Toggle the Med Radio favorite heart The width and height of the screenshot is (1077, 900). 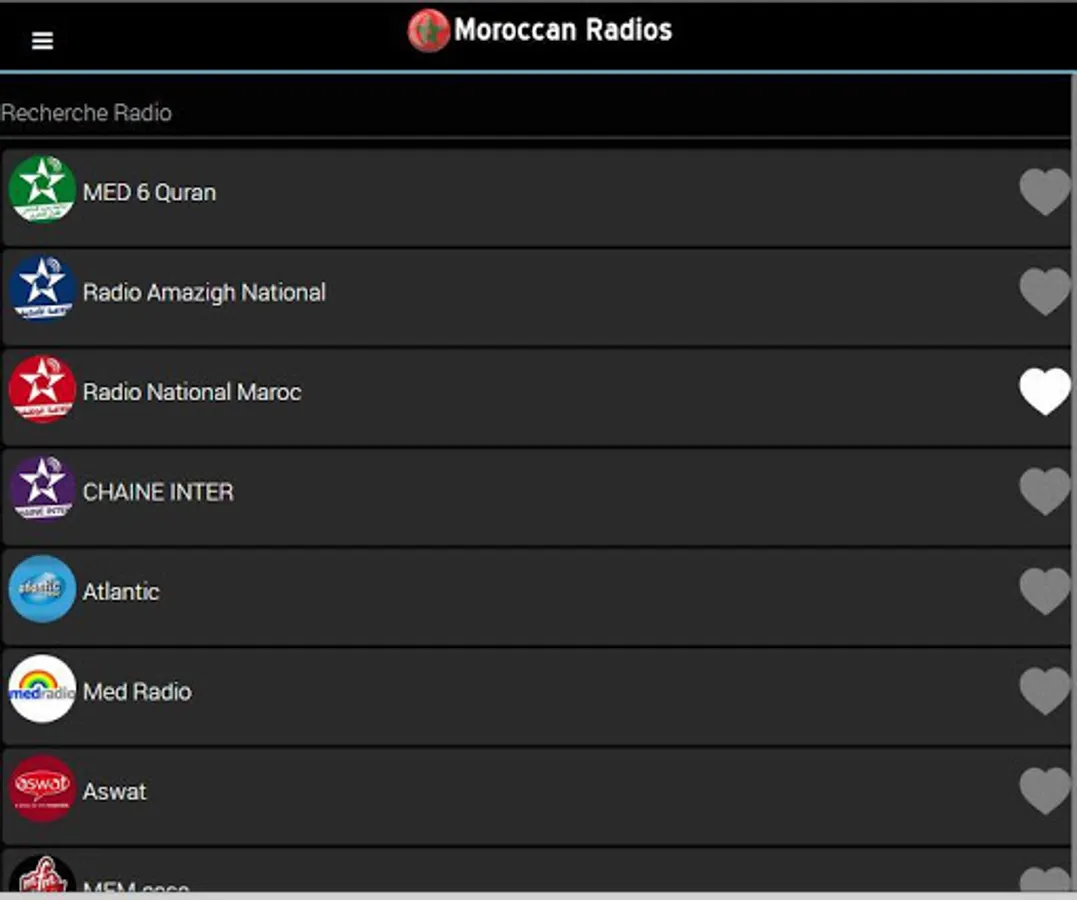[x=1045, y=691]
